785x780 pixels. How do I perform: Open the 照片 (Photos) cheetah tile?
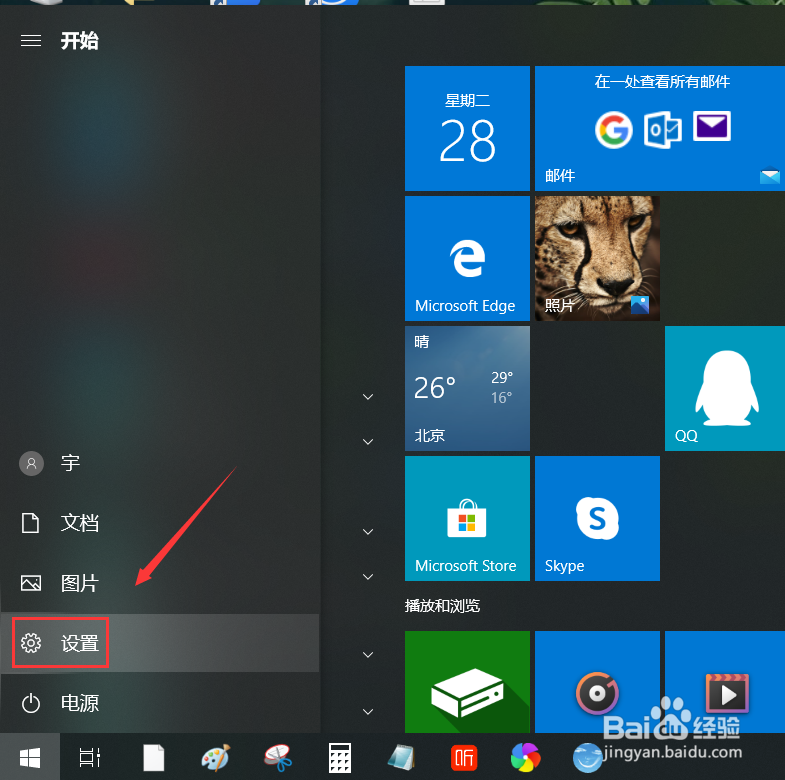pyautogui.click(x=597, y=258)
